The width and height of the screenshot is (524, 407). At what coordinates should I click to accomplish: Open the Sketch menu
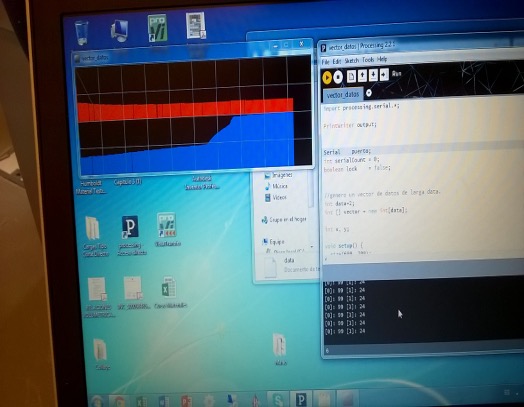pos(351,60)
